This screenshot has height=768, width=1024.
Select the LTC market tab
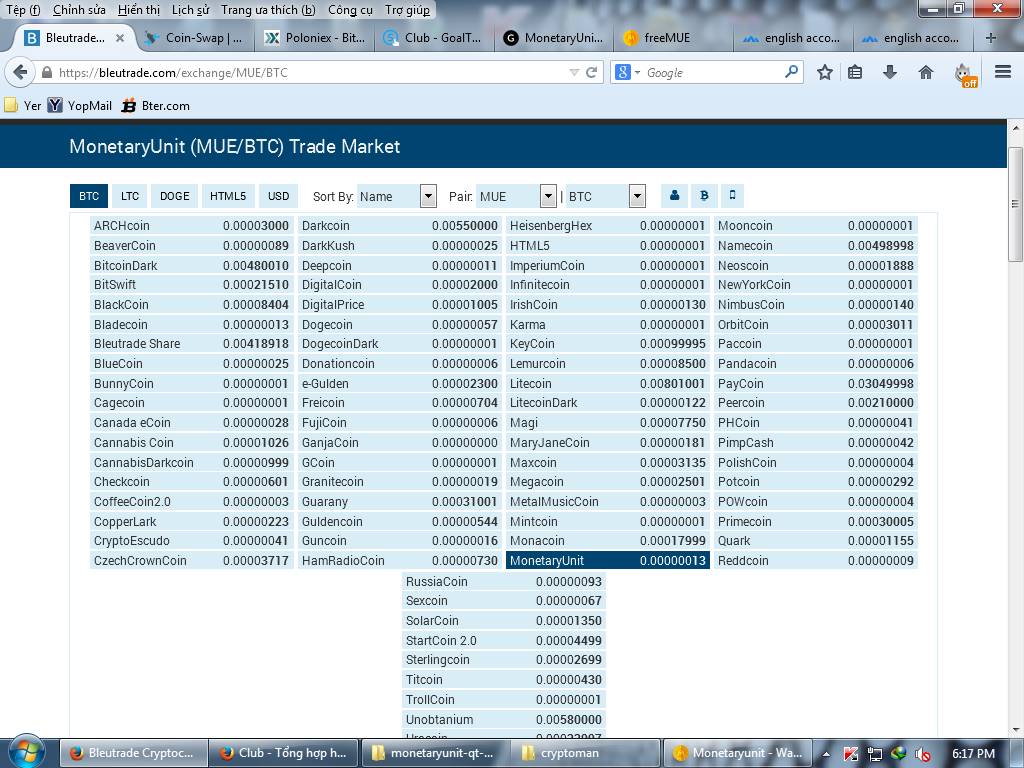coord(130,196)
